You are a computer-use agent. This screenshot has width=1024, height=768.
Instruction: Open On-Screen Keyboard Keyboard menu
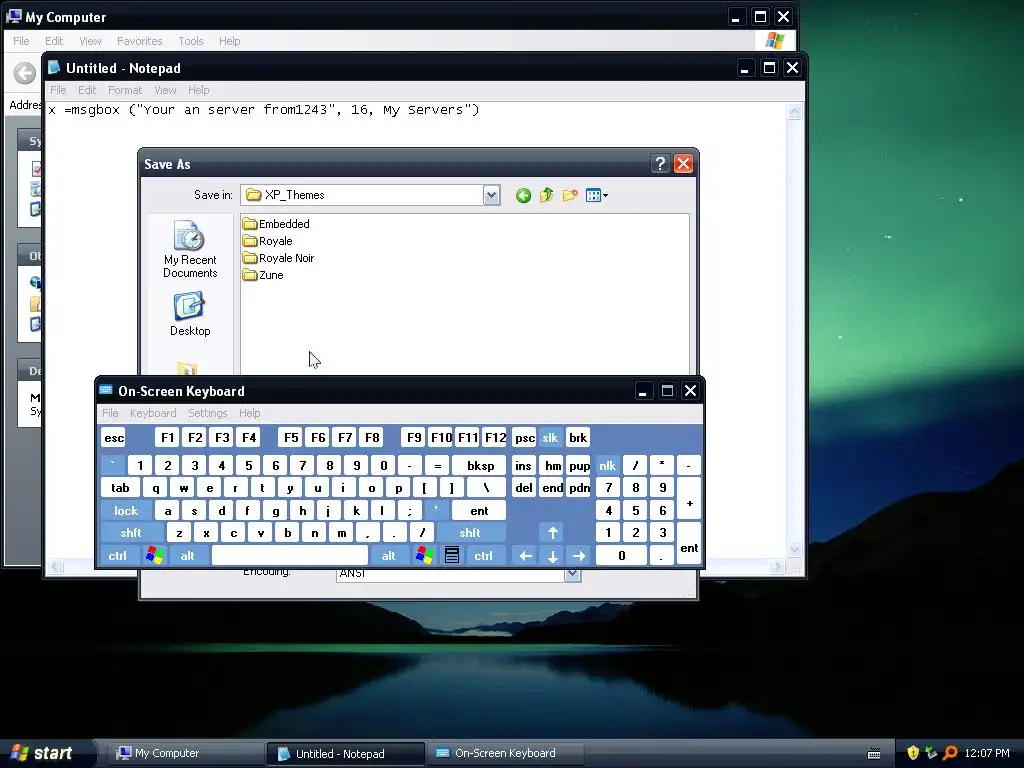pyautogui.click(x=153, y=413)
